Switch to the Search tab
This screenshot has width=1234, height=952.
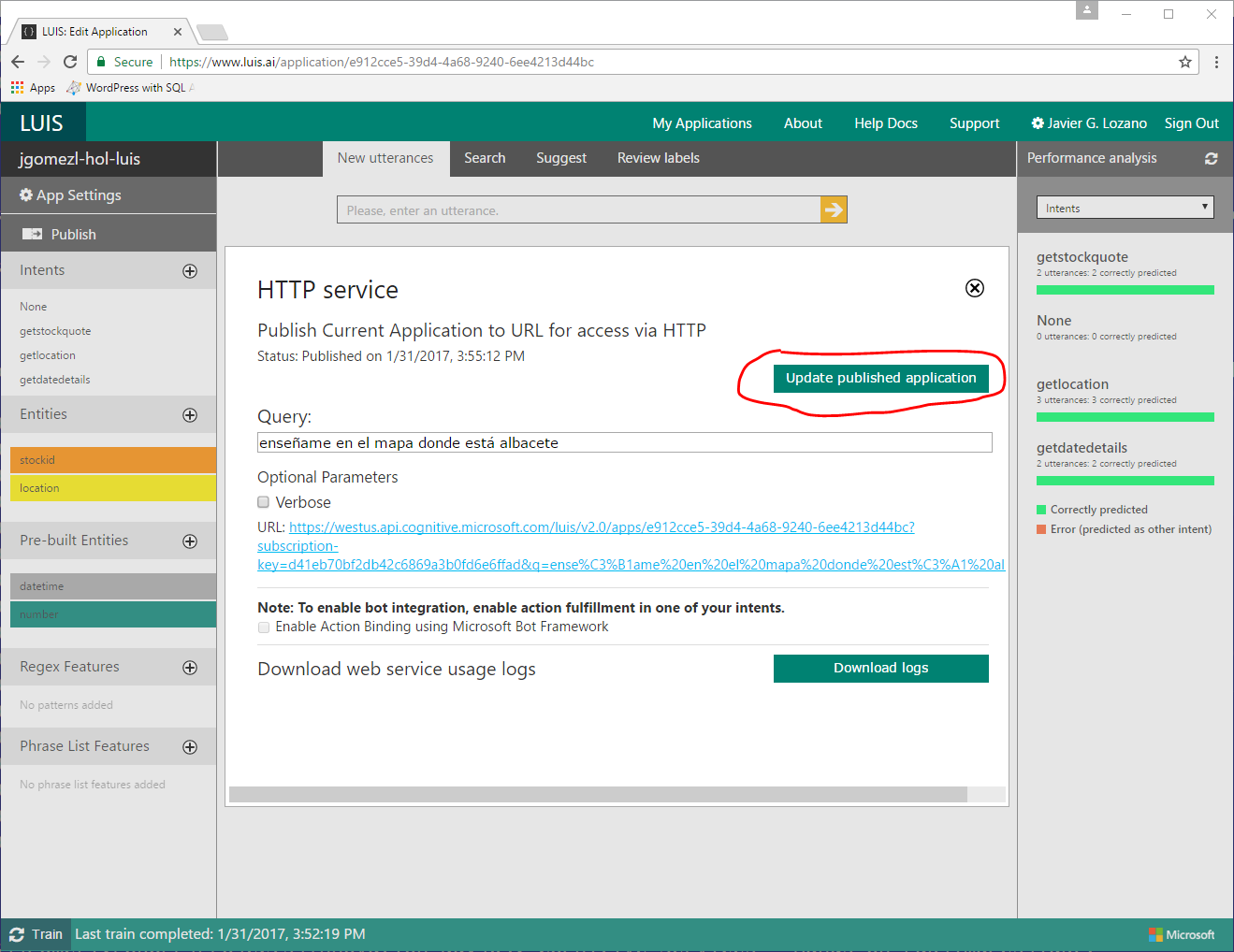click(x=485, y=158)
